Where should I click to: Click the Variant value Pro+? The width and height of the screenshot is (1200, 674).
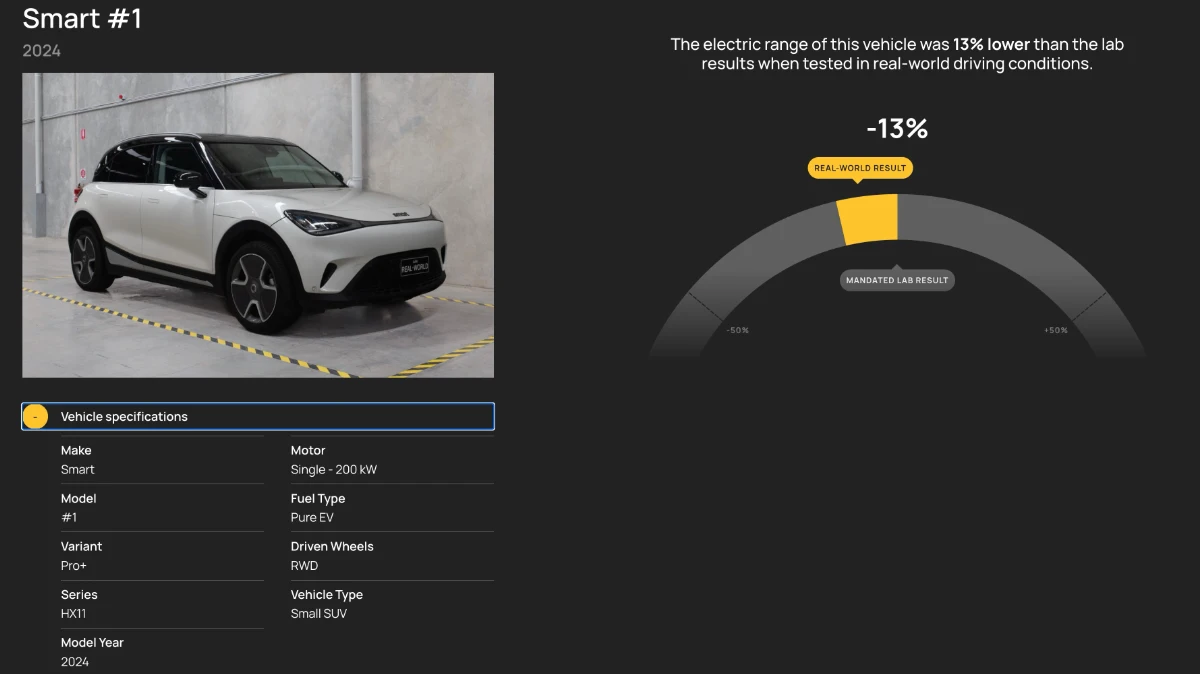coord(74,566)
